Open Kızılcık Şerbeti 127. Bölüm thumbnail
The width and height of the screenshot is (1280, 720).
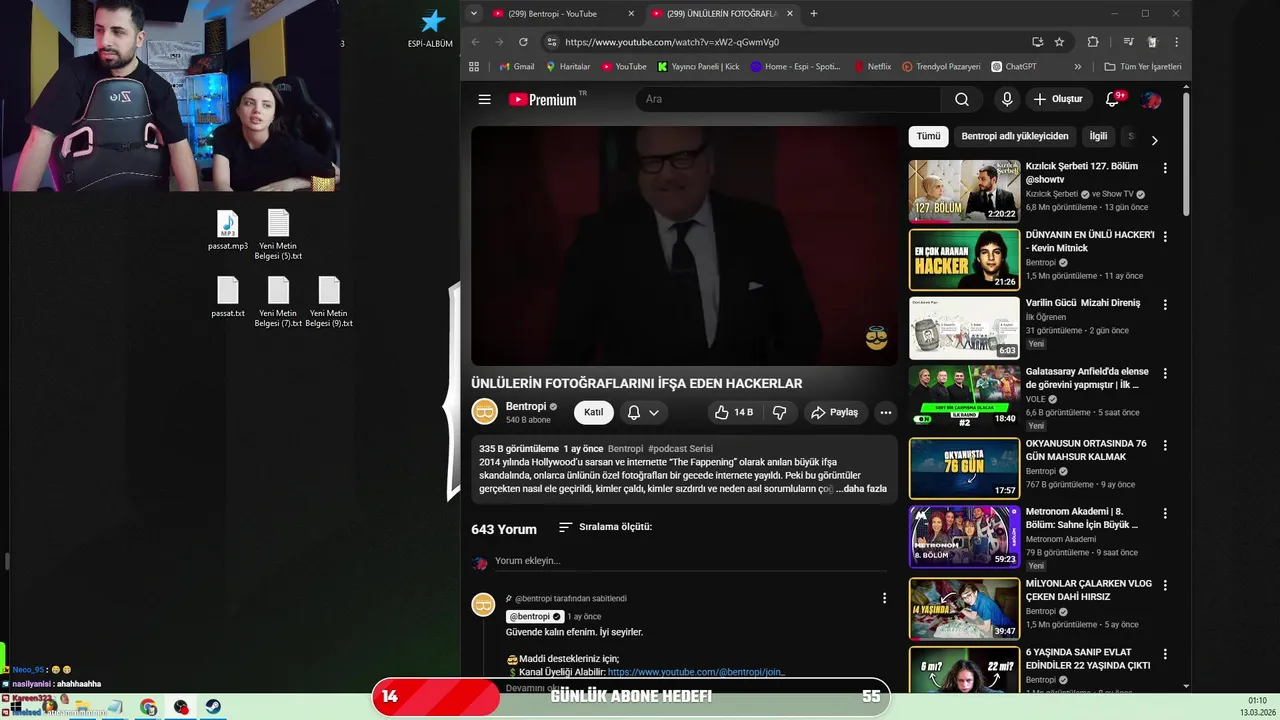[x=964, y=191]
